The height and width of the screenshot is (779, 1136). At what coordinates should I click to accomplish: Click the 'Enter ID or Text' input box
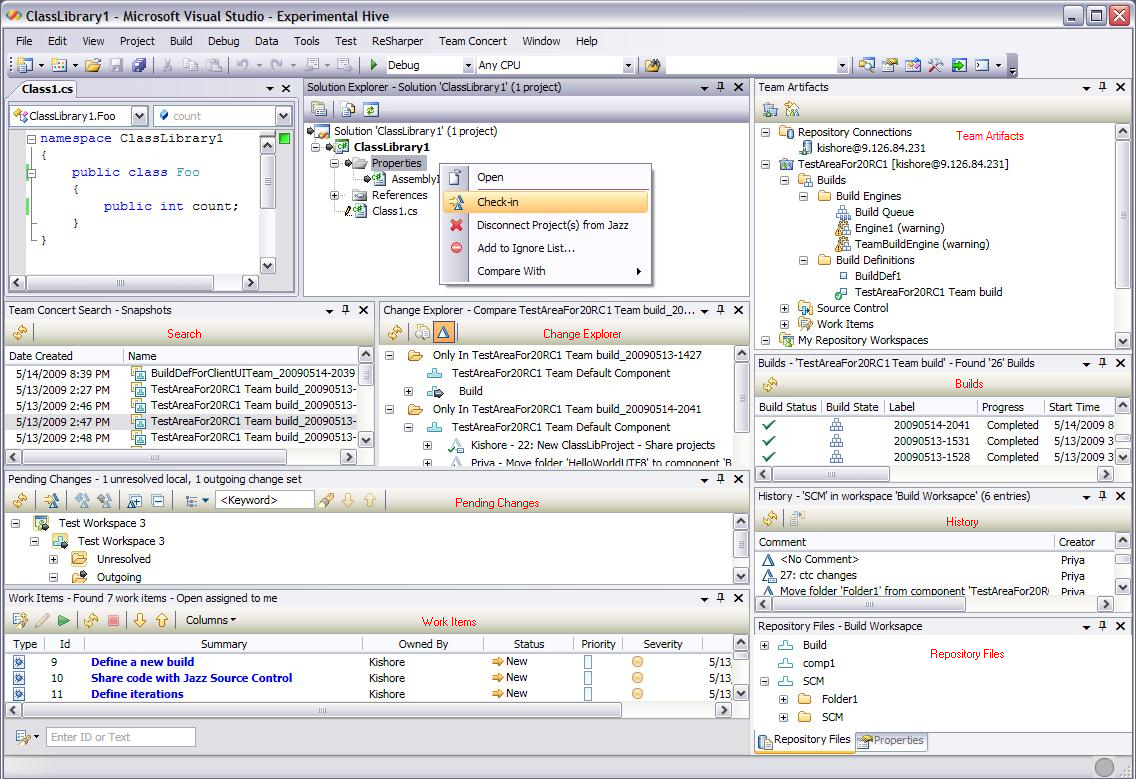click(121, 738)
